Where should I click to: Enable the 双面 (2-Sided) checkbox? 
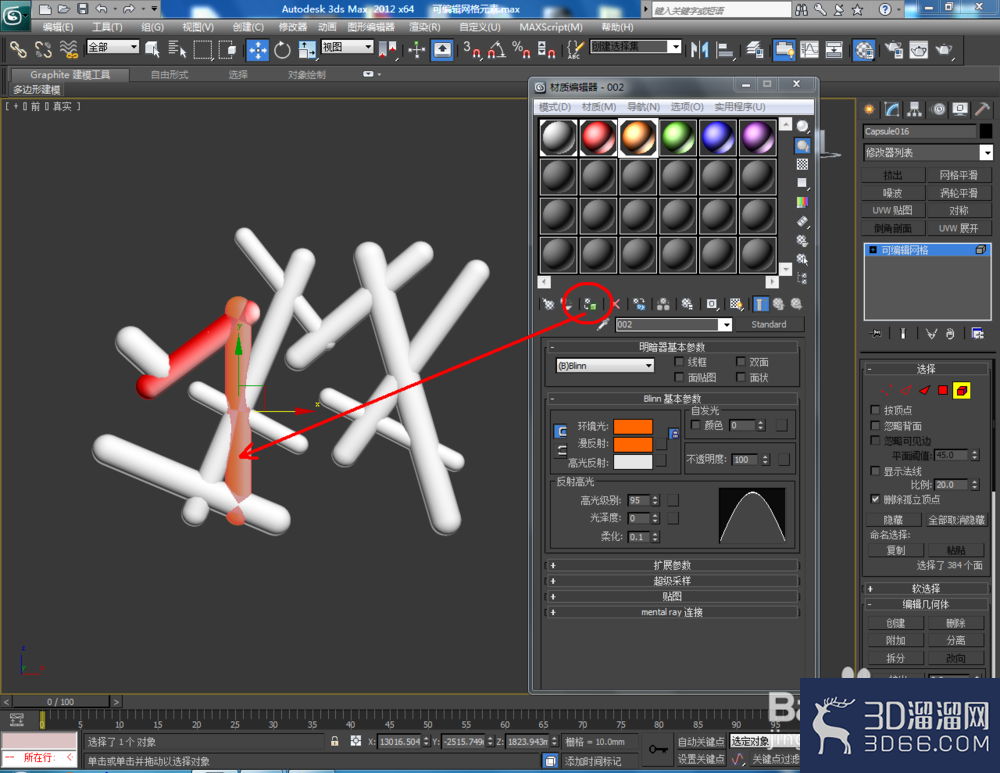point(740,362)
